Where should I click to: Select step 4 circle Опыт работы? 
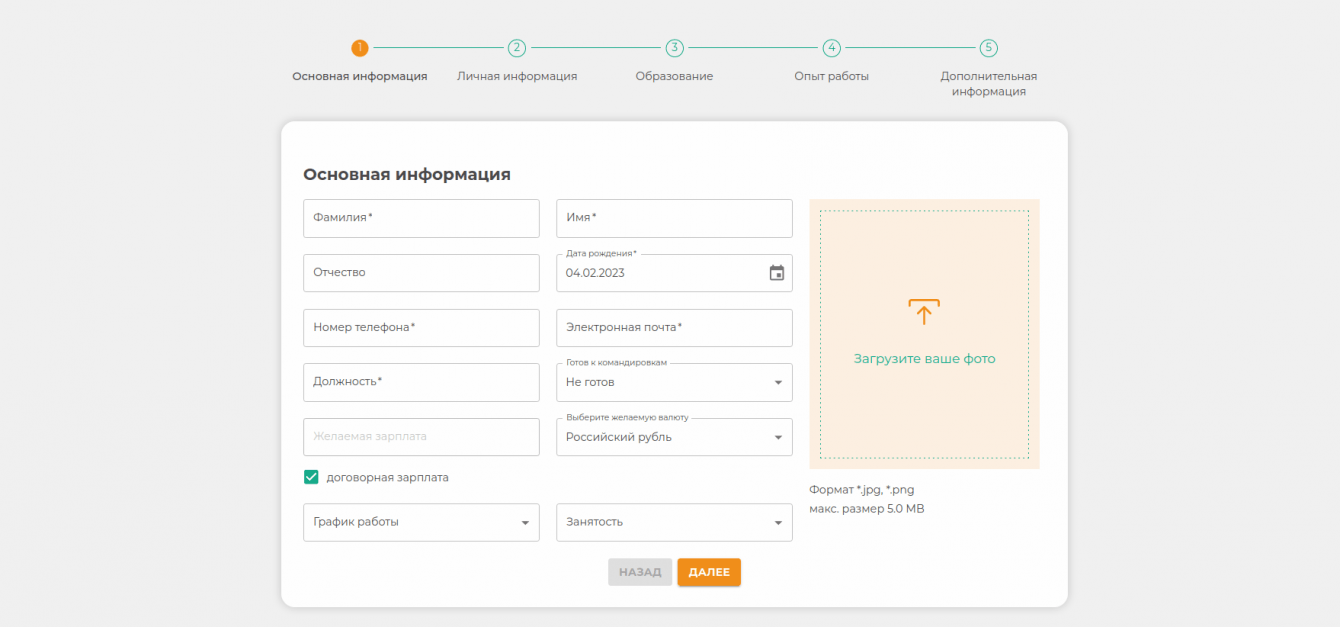(x=832, y=48)
